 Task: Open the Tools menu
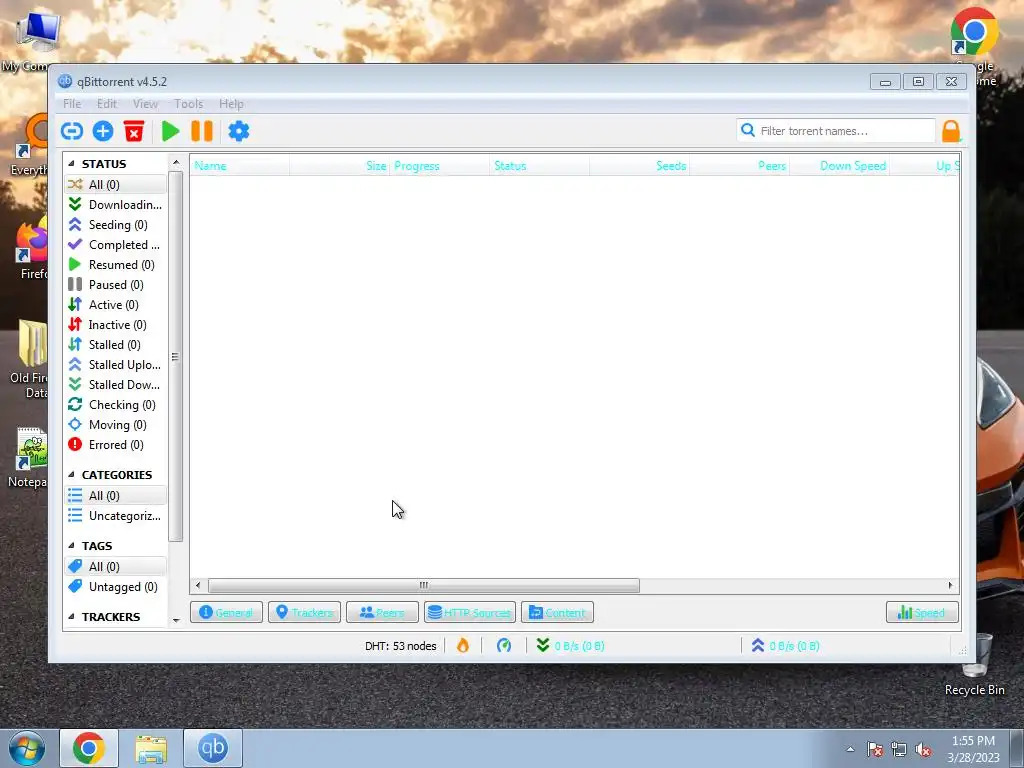pyautogui.click(x=188, y=104)
